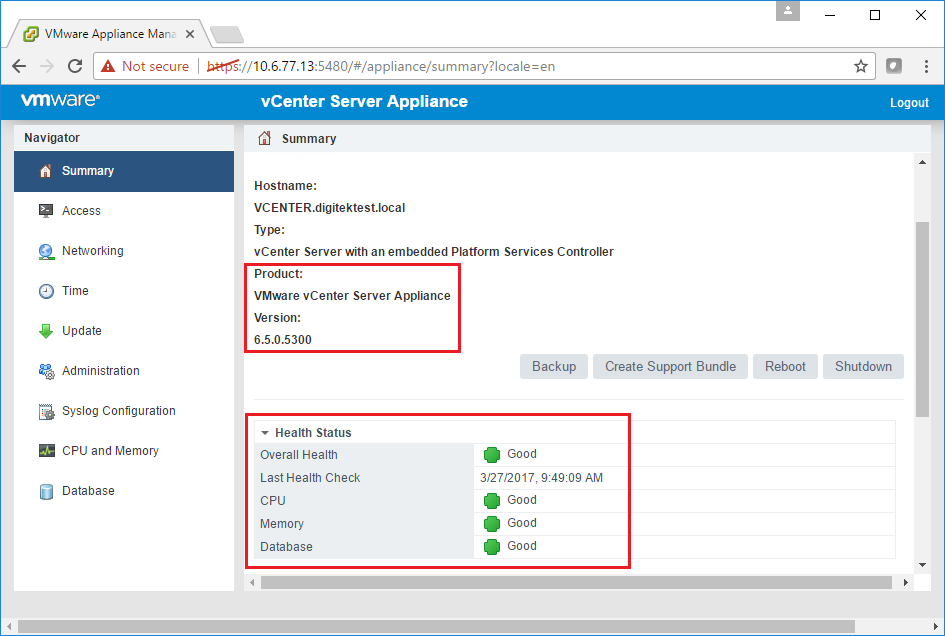This screenshot has width=945, height=636.
Task: Click the Administration users icon
Action: (x=46, y=371)
